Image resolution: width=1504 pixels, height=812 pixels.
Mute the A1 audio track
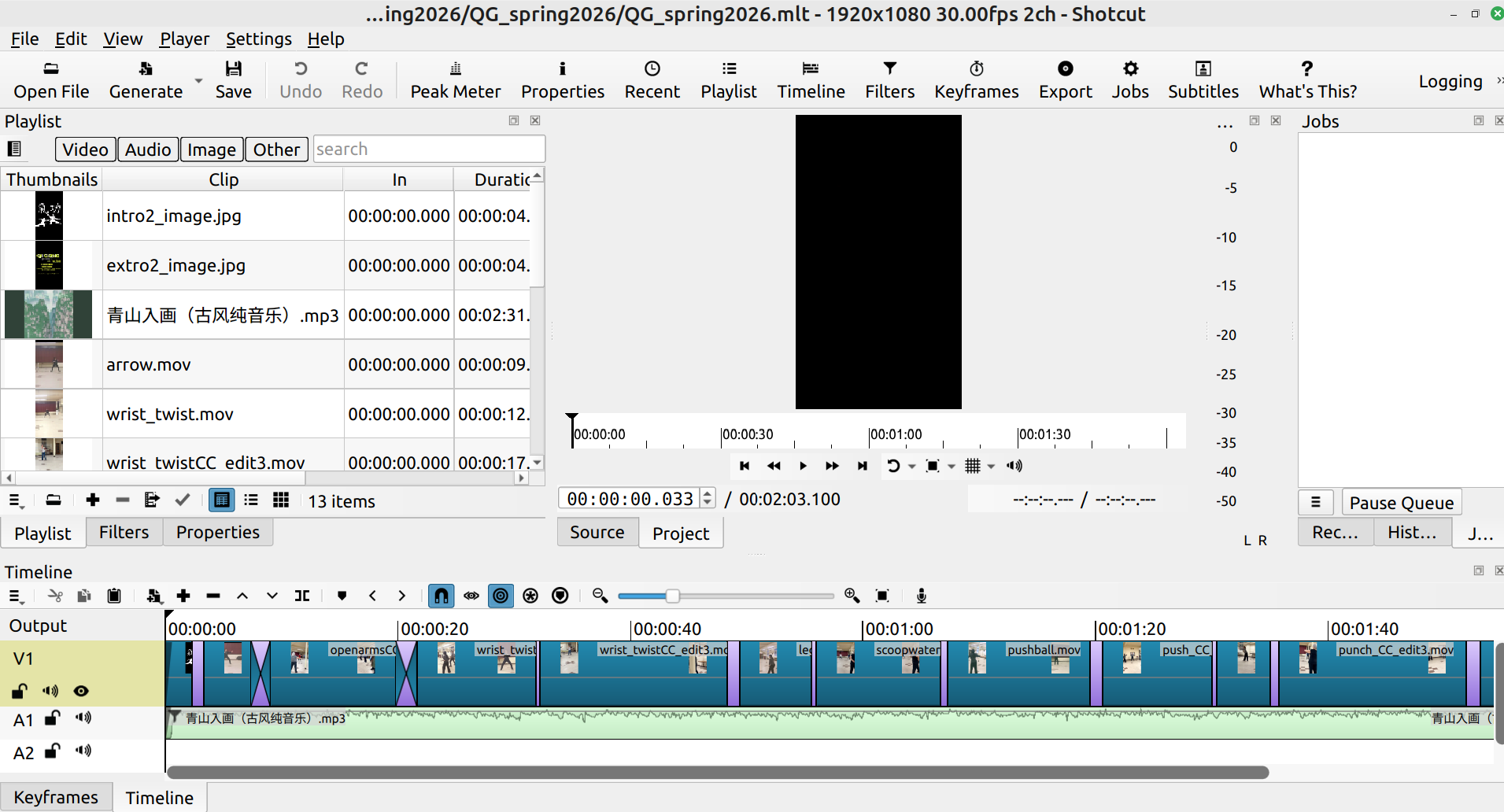click(83, 718)
